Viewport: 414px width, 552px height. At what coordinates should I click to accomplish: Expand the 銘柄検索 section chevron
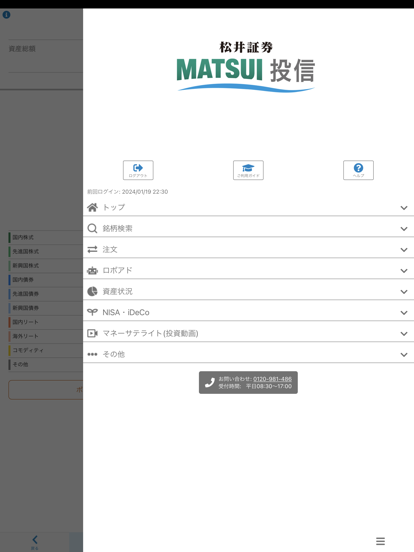point(404,229)
